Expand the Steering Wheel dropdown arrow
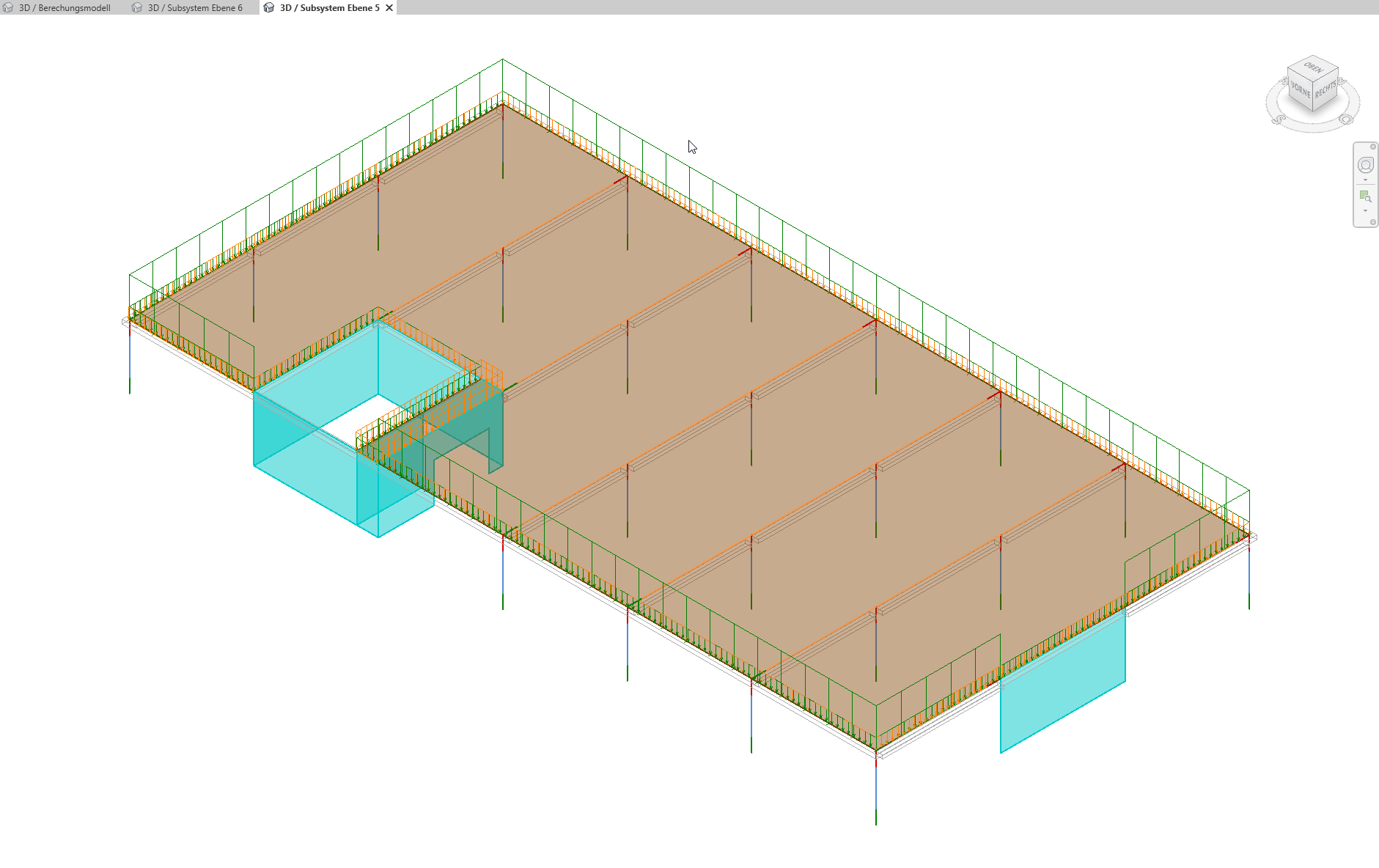The width and height of the screenshot is (1379, 868). pyautogui.click(x=1365, y=180)
